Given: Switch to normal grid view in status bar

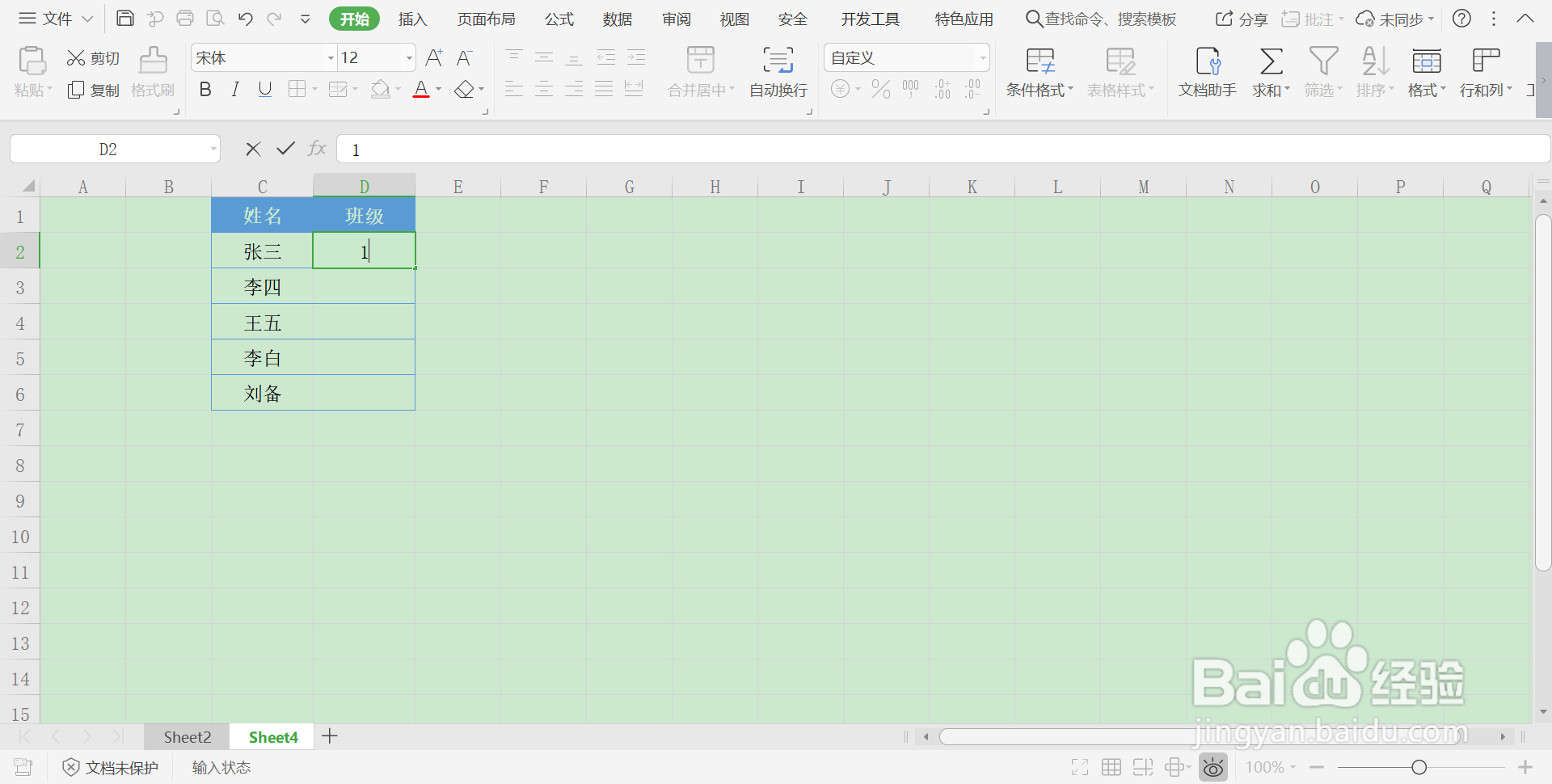Looking at the screenshot, I should [1111, 767].
